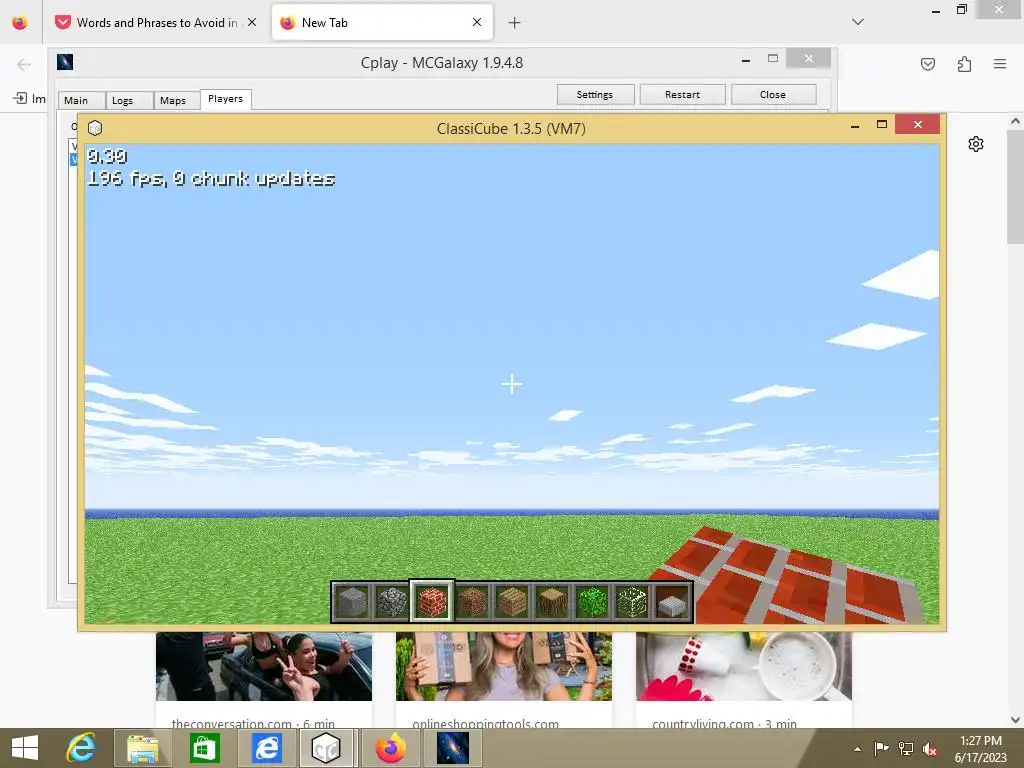
Task: Click the taskbar clock showing 1:27 PM
Action: [980, 749]
